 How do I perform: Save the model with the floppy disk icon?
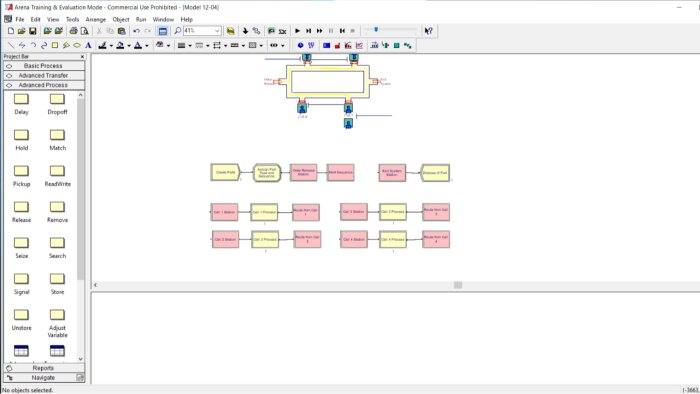tap(33, 31)
